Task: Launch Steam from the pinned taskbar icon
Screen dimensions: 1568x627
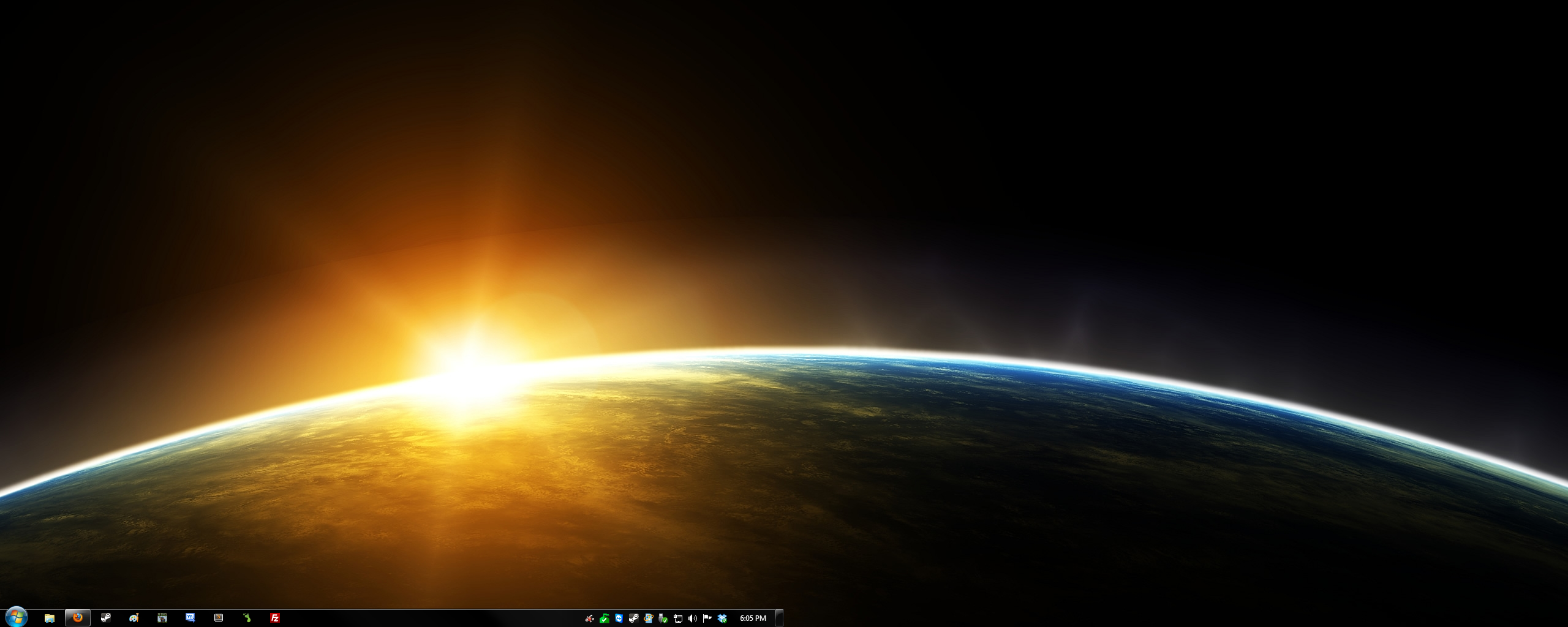Action: [x=106, y=618]
